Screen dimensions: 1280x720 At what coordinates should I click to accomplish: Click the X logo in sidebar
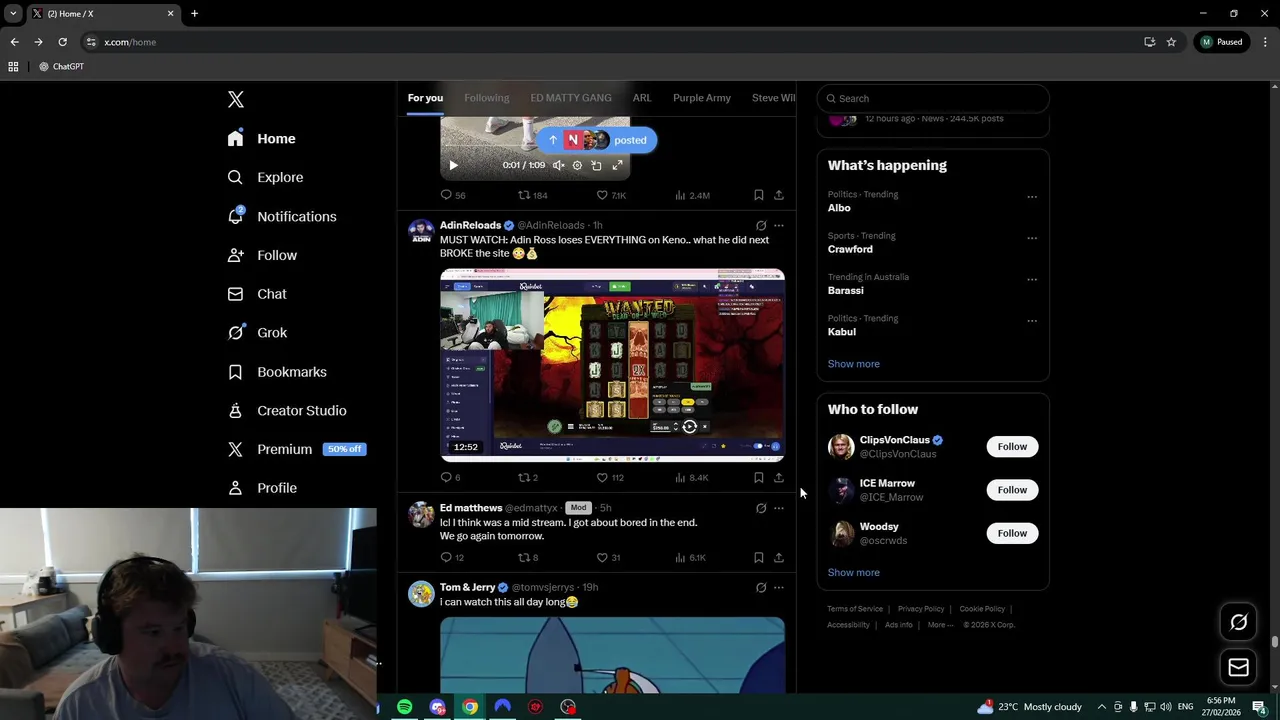pos(236,99)
